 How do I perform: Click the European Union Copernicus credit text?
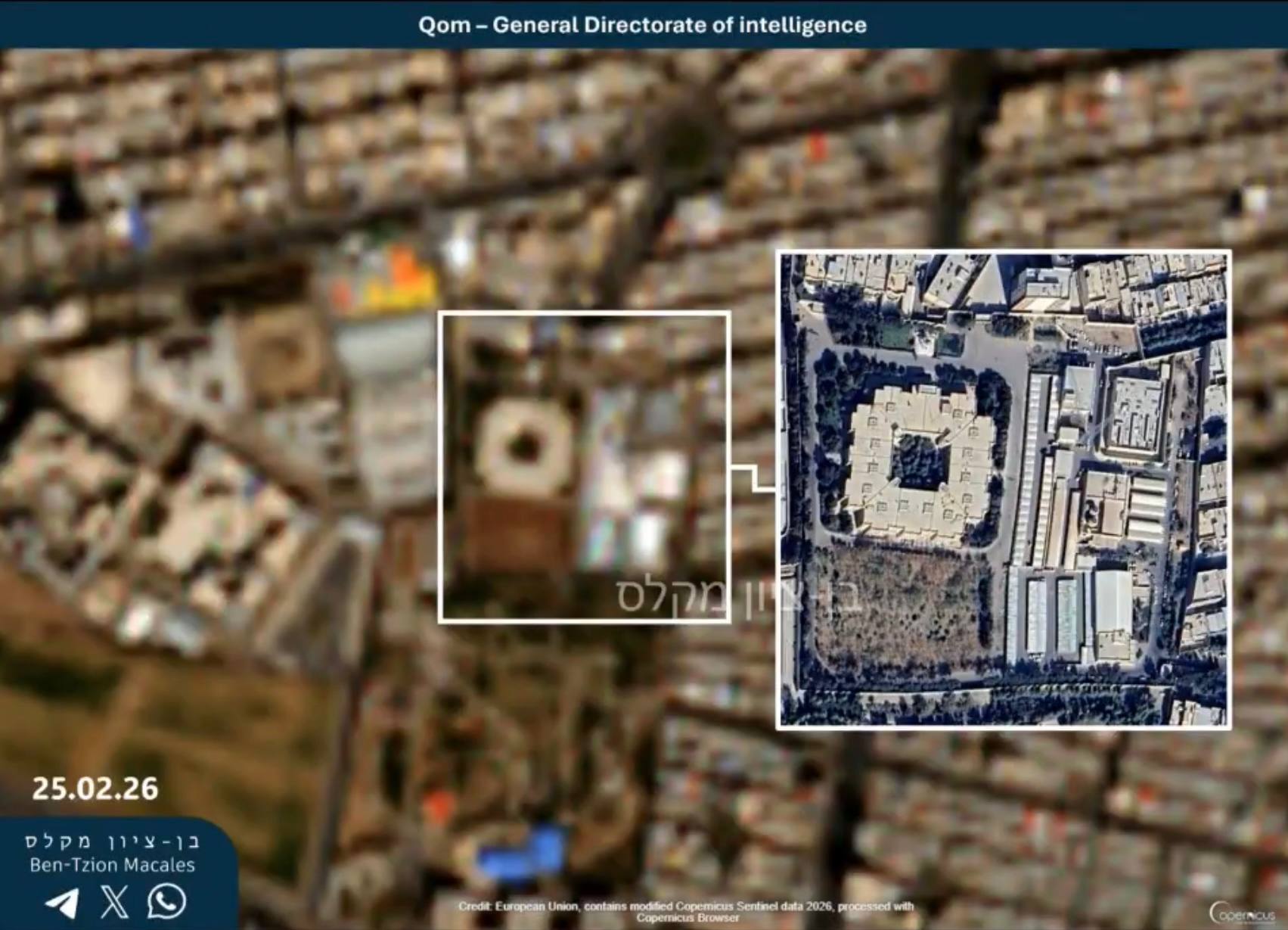coord(685,911)
